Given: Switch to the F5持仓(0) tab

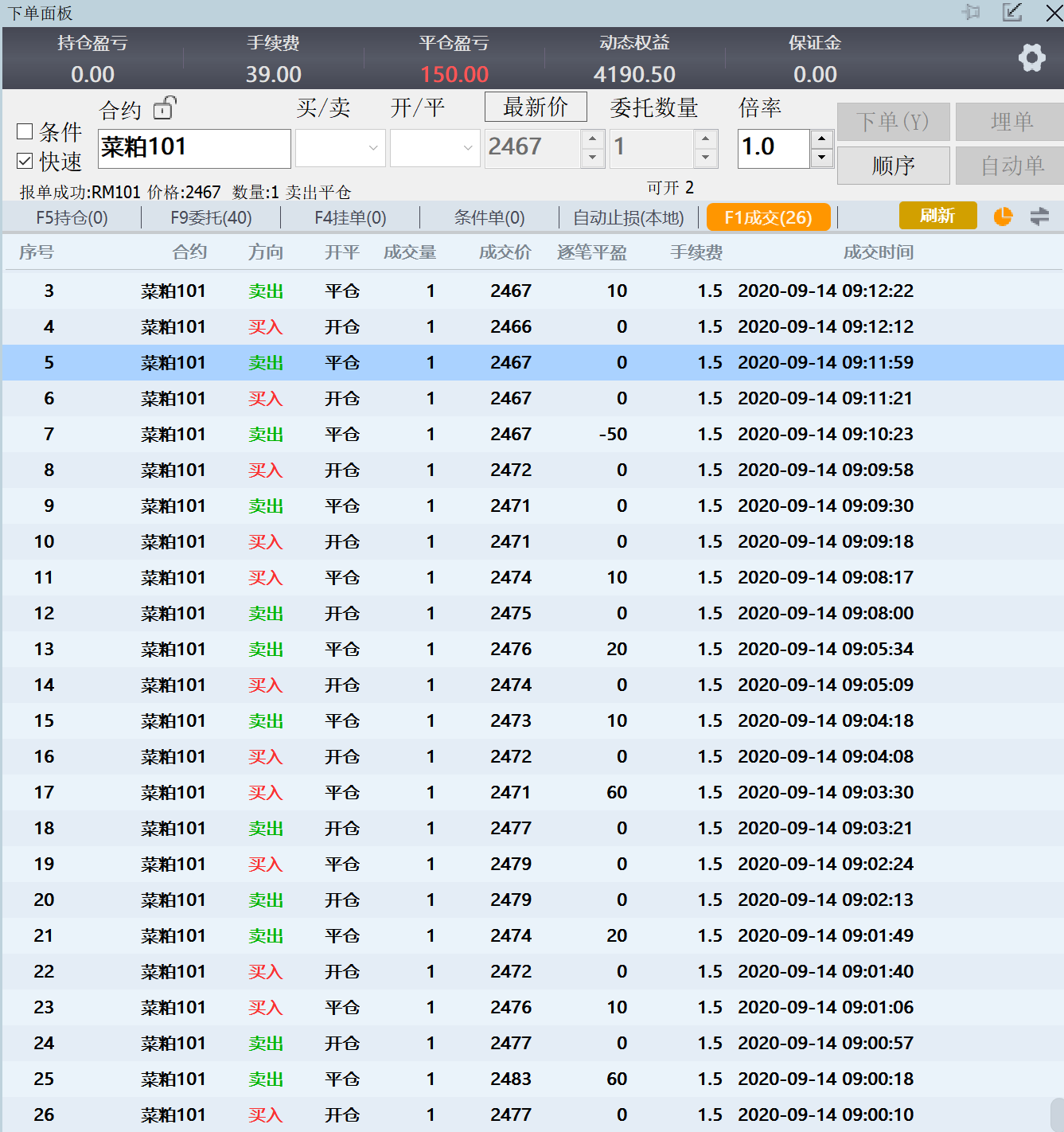Looking at the screenshot, I should point(72,217).
